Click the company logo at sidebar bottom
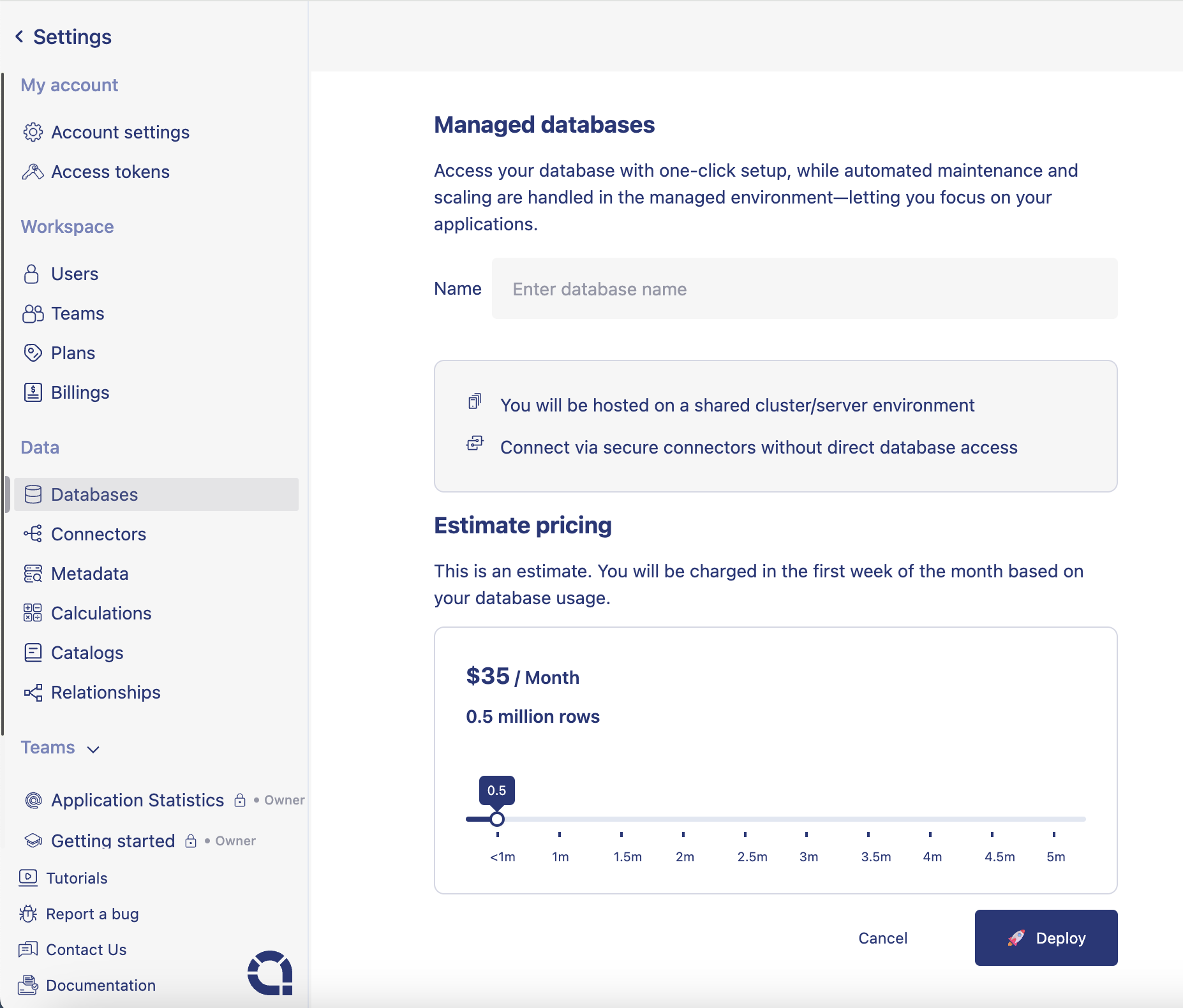Image resolution: width=1183 pixels, height=1008 pixels. pyautogui.click(x=270, y=973)
